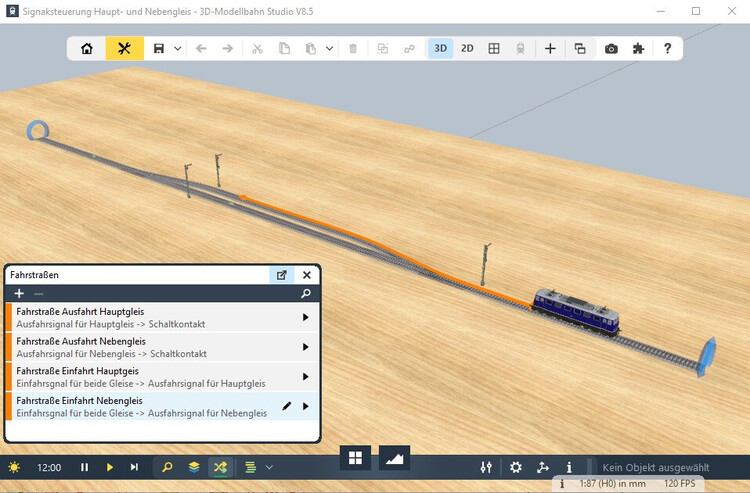Open the tools/wrench editing mode
Image resolution: width=750 pixels, height=493 pixels.
[124, 48]
